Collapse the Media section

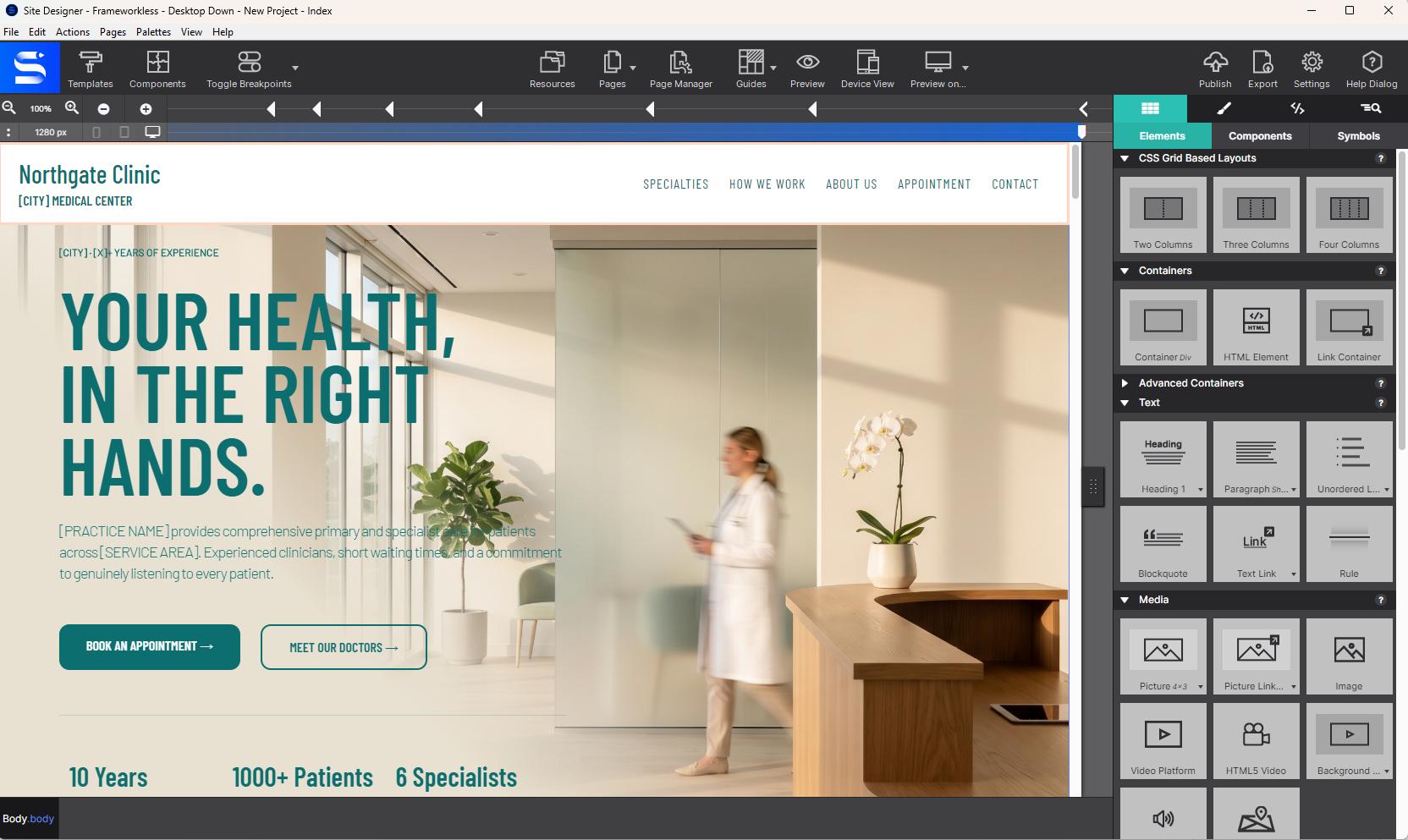pos(1125,600)
